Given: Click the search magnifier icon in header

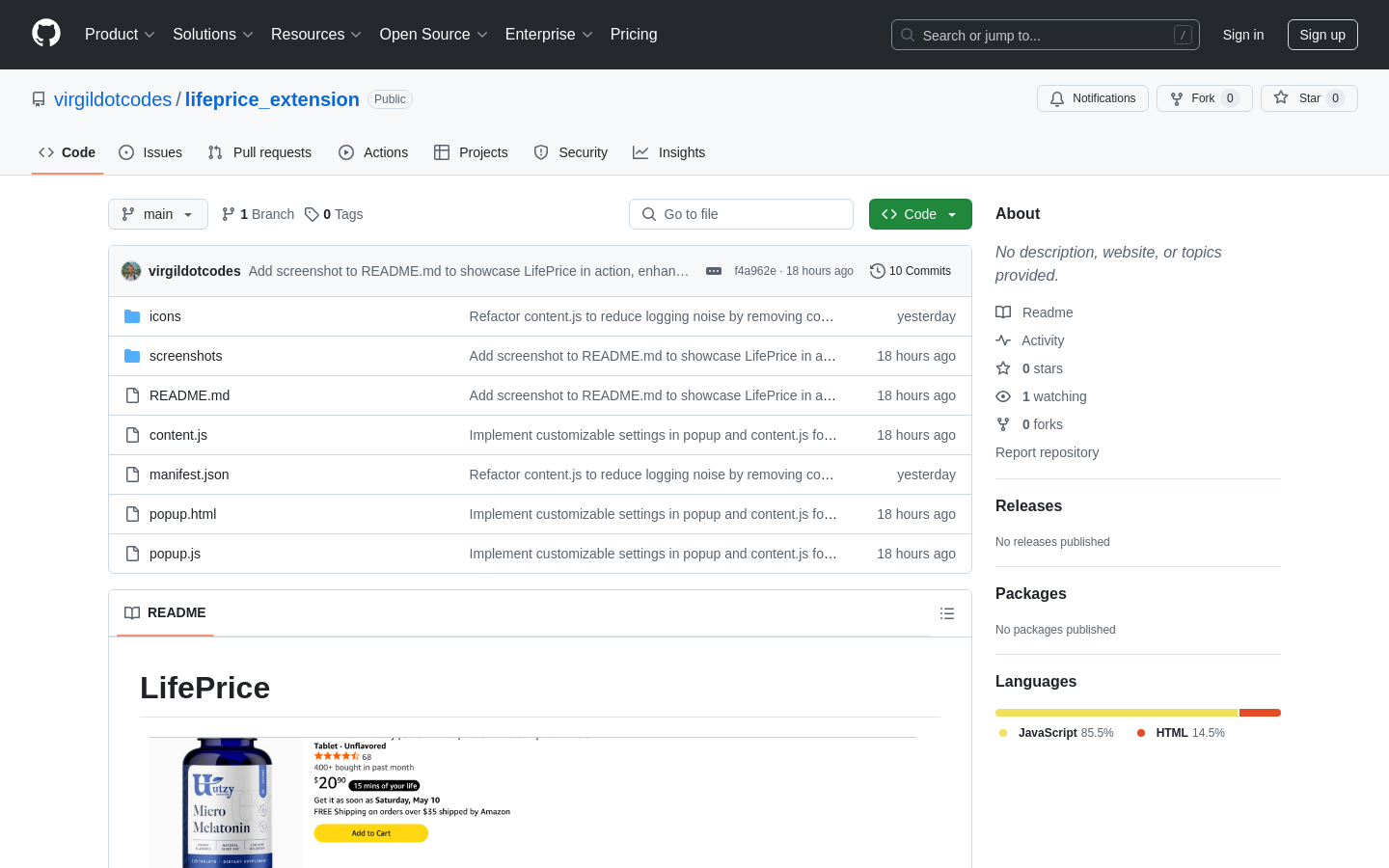Looking at the screenshot, I should point(908,35).
